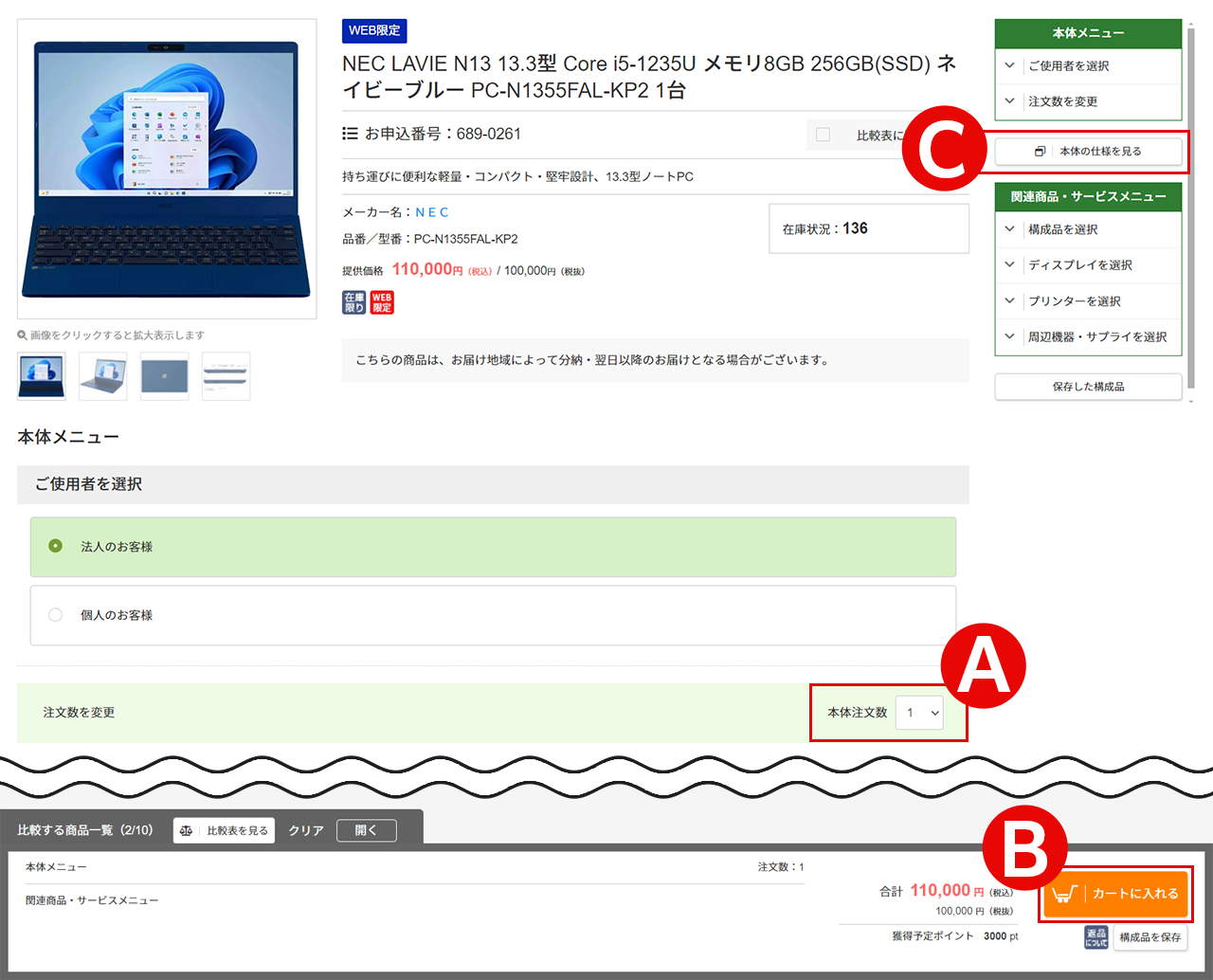
Task: Click the 関連商品・サービスメニュー sidebar header
Action: coord(1088,197)
